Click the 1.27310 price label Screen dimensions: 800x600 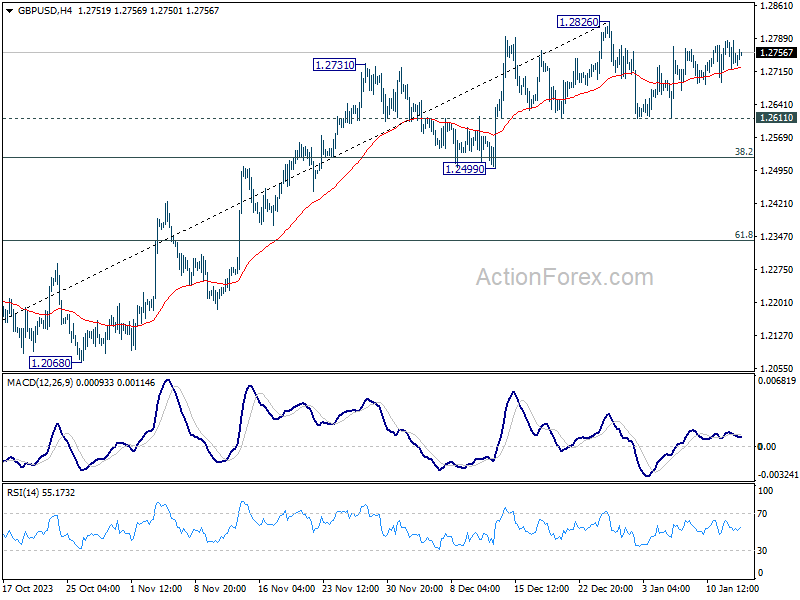click(x=335, y=65)
